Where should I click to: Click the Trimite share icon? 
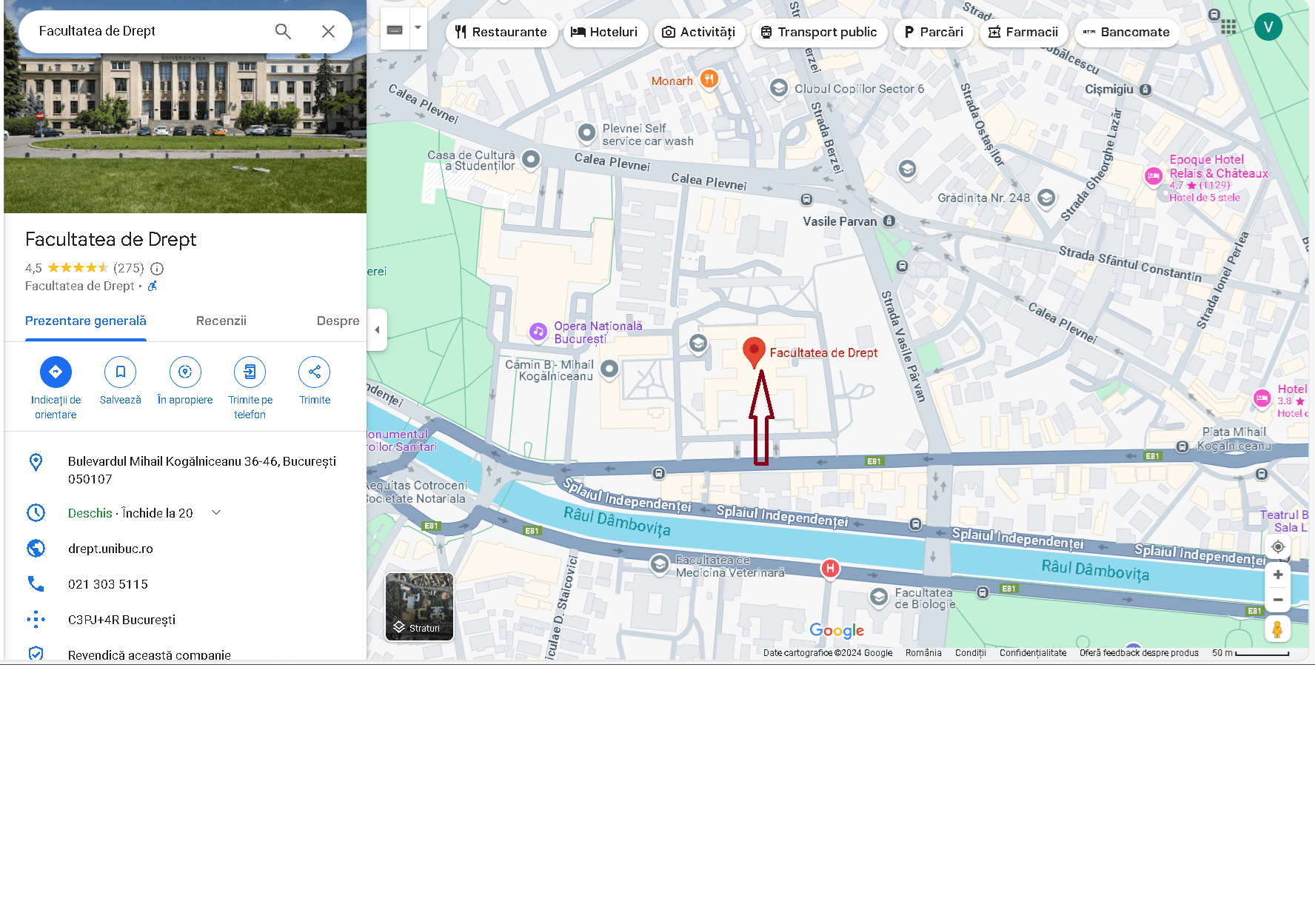click(x=315, y=372)
